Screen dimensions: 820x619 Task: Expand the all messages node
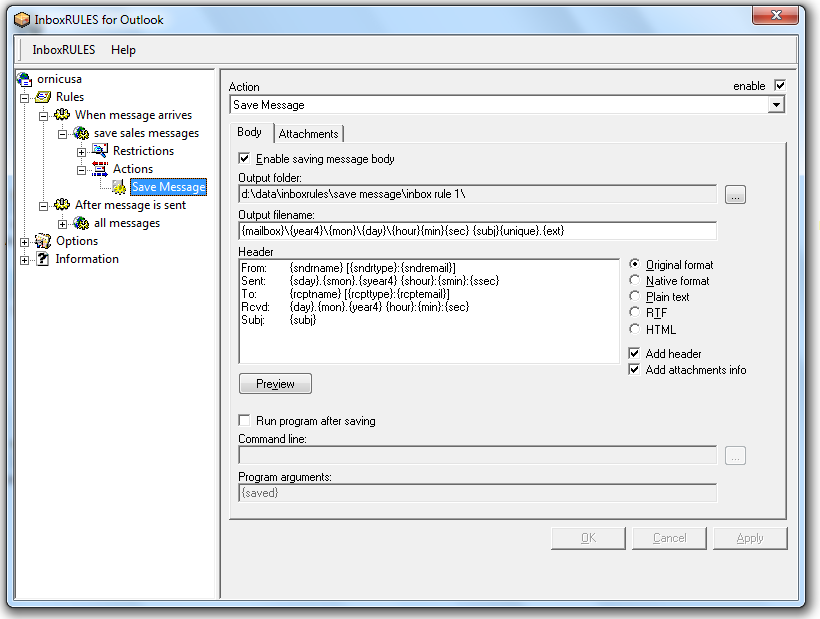click(x=62, y=224)
